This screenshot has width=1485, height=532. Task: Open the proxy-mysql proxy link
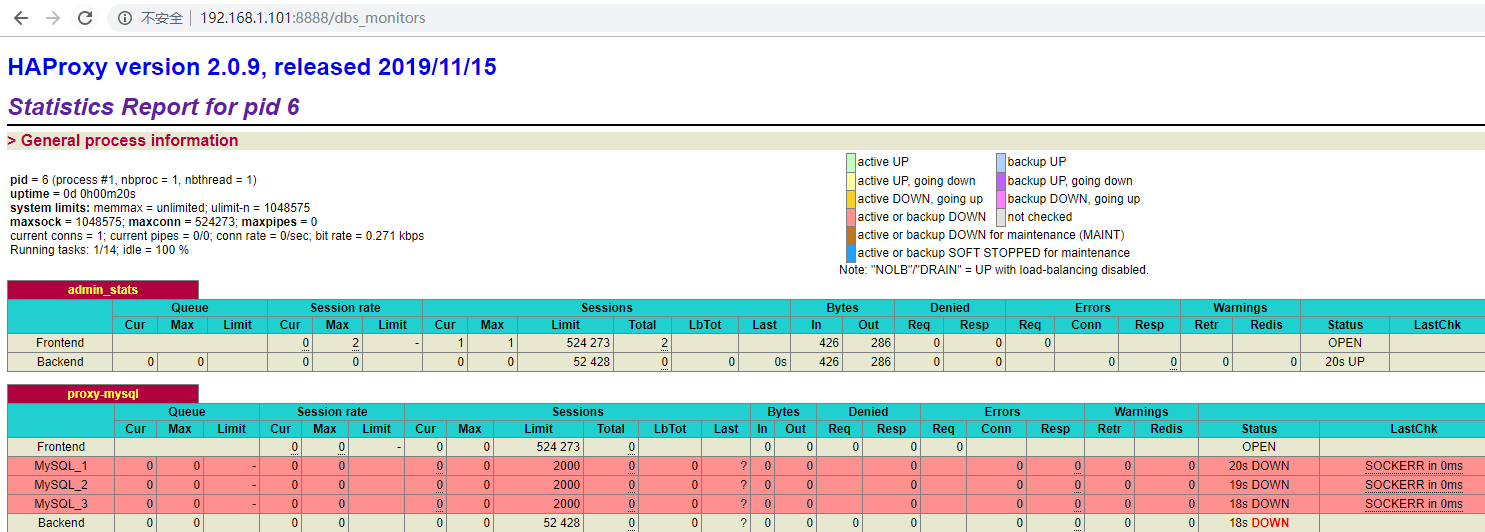pos(103,394)
